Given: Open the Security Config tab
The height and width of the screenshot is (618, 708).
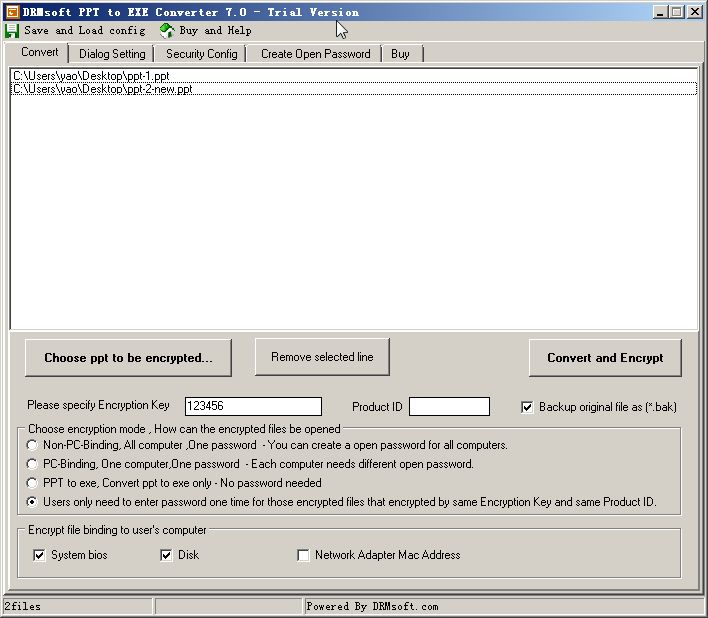Looking at the screenshot, I should click(x=201, y=54).
